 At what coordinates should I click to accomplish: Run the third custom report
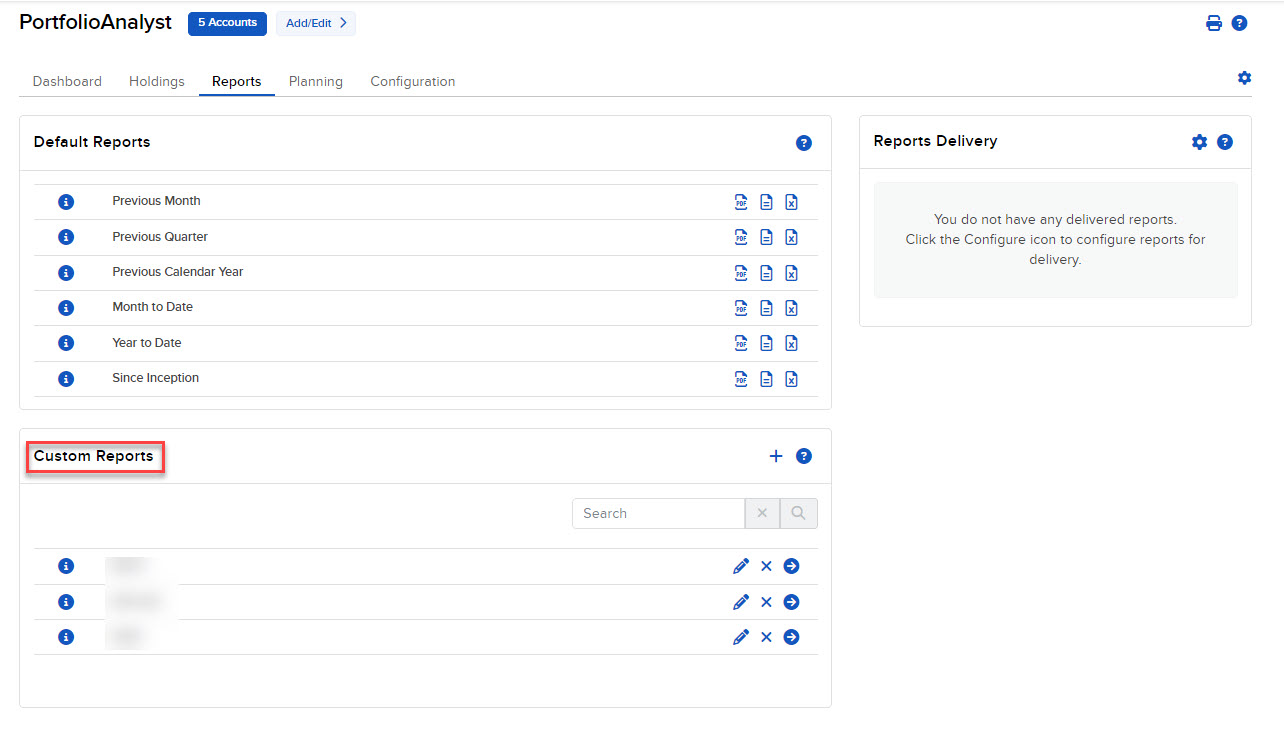(791, 636)
